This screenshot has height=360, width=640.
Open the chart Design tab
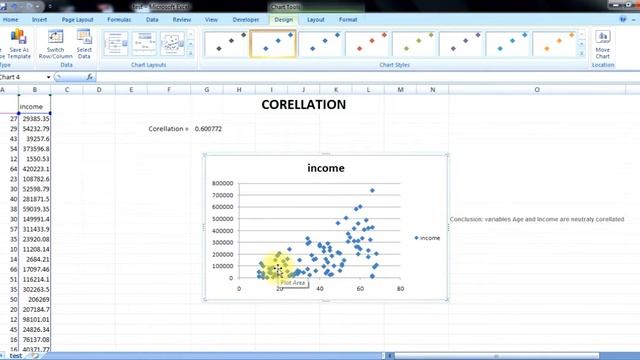click(x=284, y=20)
